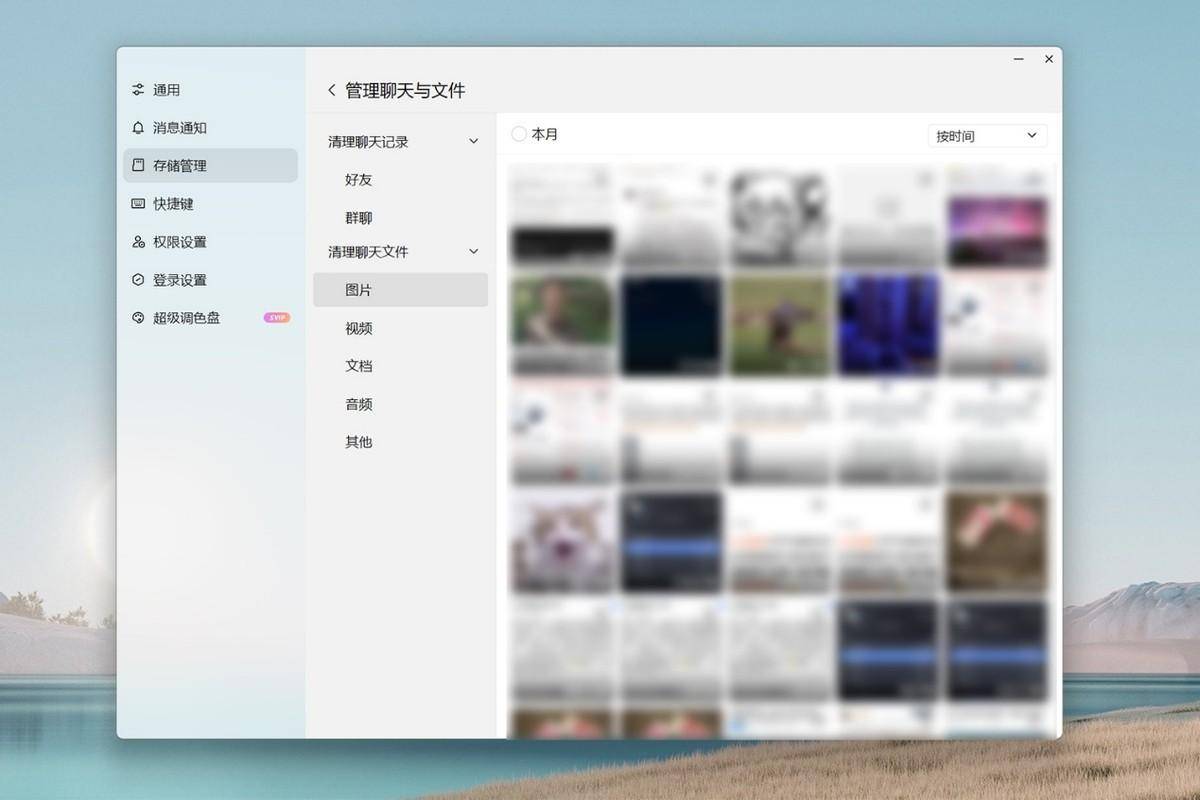This screenshot has width=1200, height=800.
Task: Open the 按时间 sorting dropdown
Action: (x=985, y=135)
